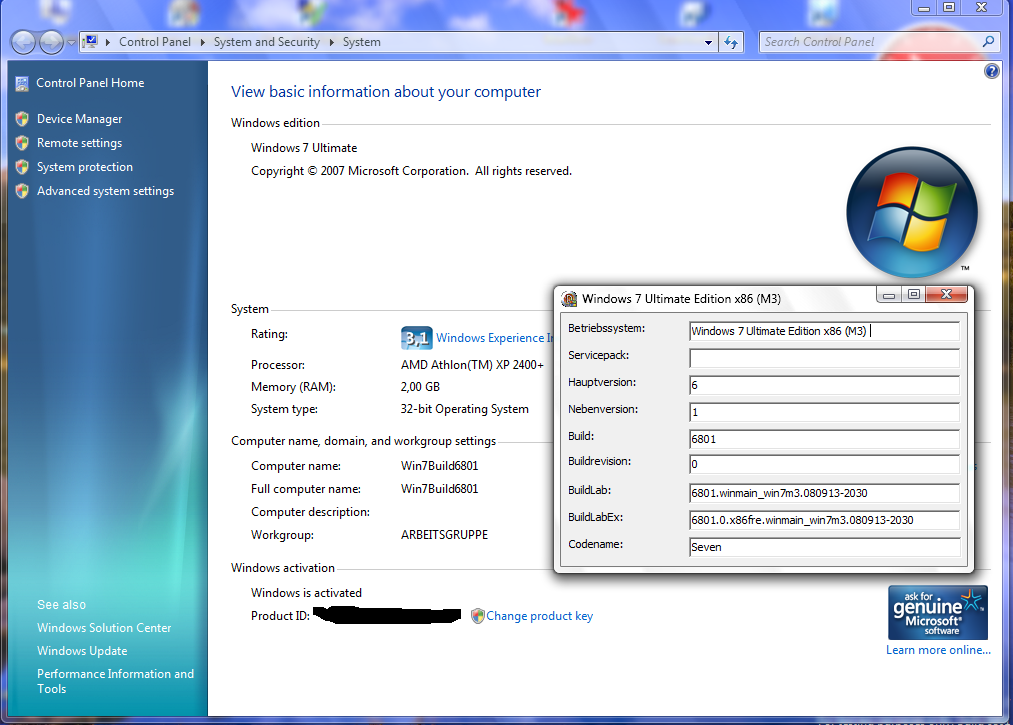Viewport: 1013px width, 725px height.
Task: Open Remote settings link
Action: tap(79, 143)
